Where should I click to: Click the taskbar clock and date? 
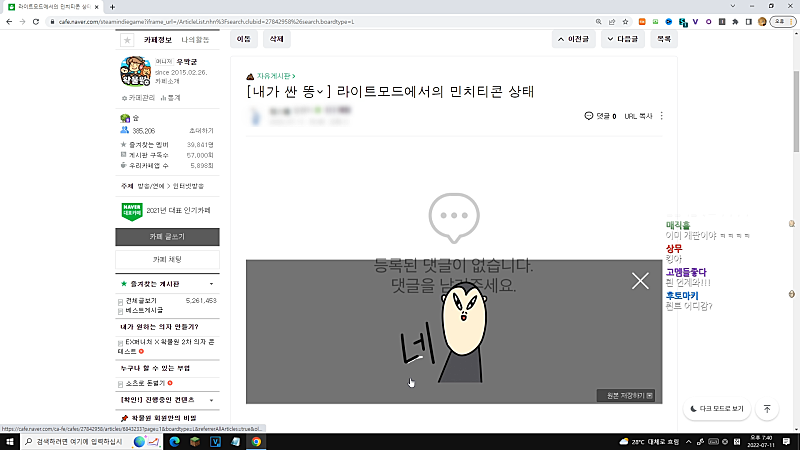pos(761,442)
